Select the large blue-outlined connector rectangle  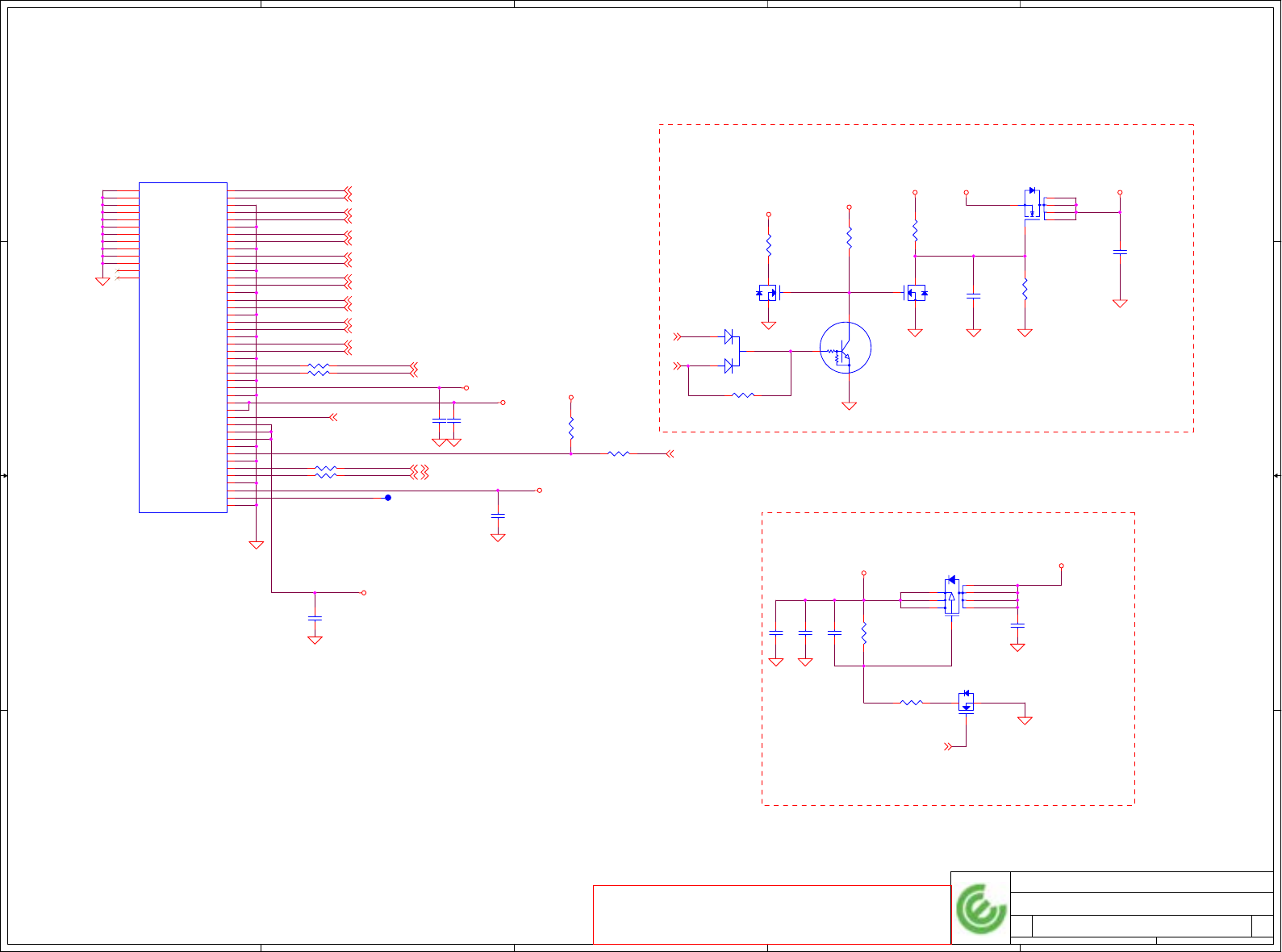(183, 348)
